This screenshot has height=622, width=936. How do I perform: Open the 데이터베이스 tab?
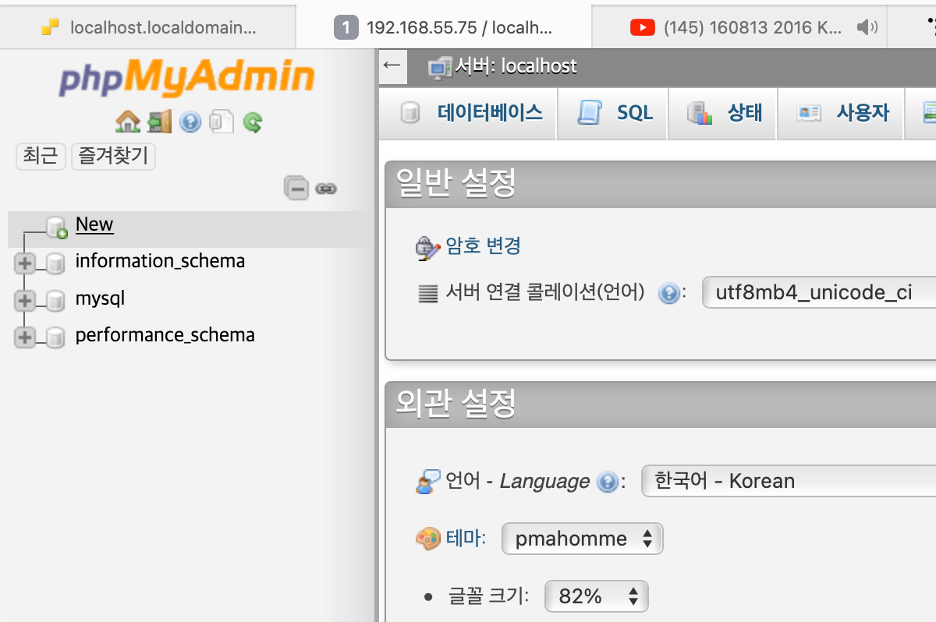click(468, 113)
